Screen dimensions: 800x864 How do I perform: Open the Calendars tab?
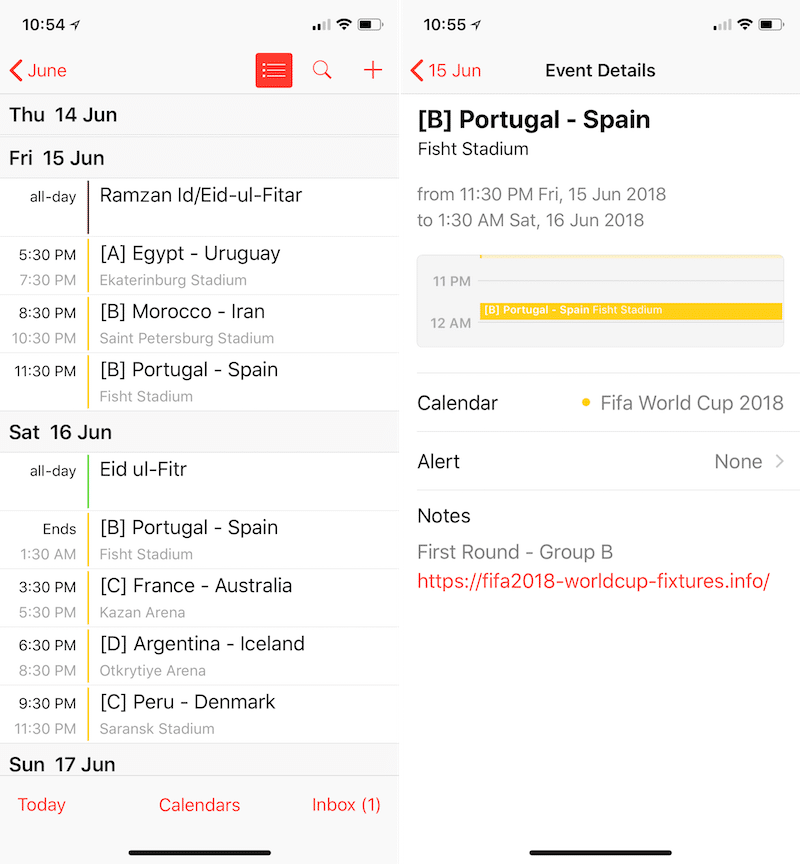coord(200,805)
